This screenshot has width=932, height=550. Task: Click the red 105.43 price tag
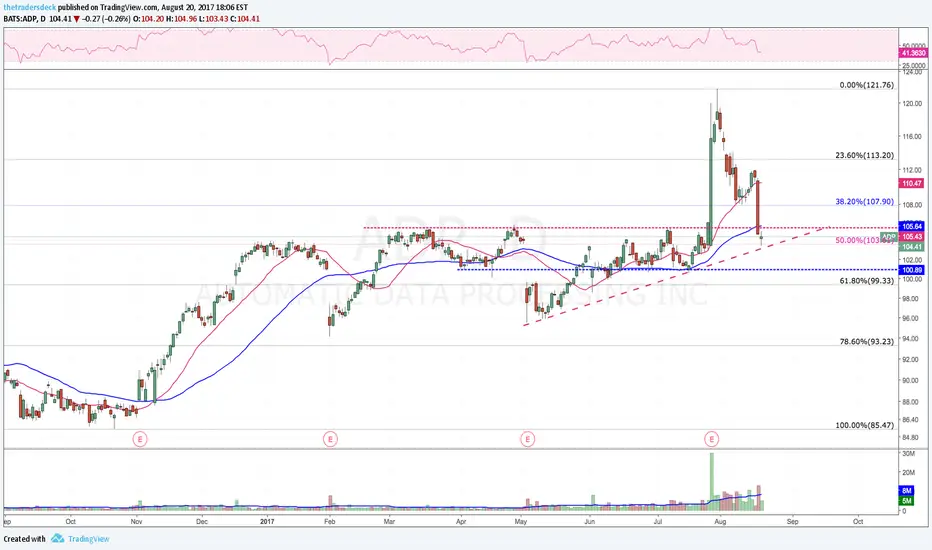point(912,237)
